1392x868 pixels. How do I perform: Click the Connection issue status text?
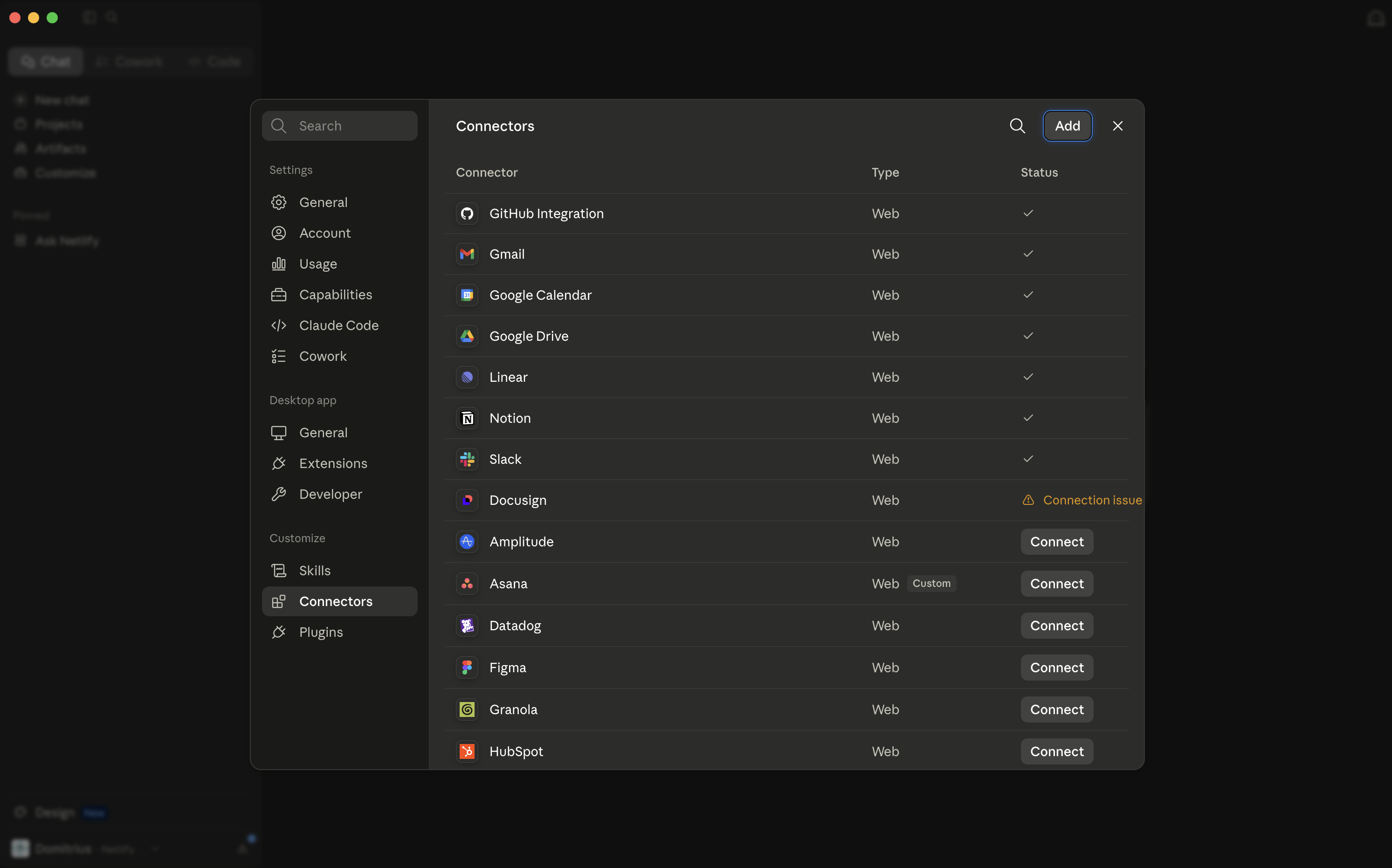pos(1092,500)
